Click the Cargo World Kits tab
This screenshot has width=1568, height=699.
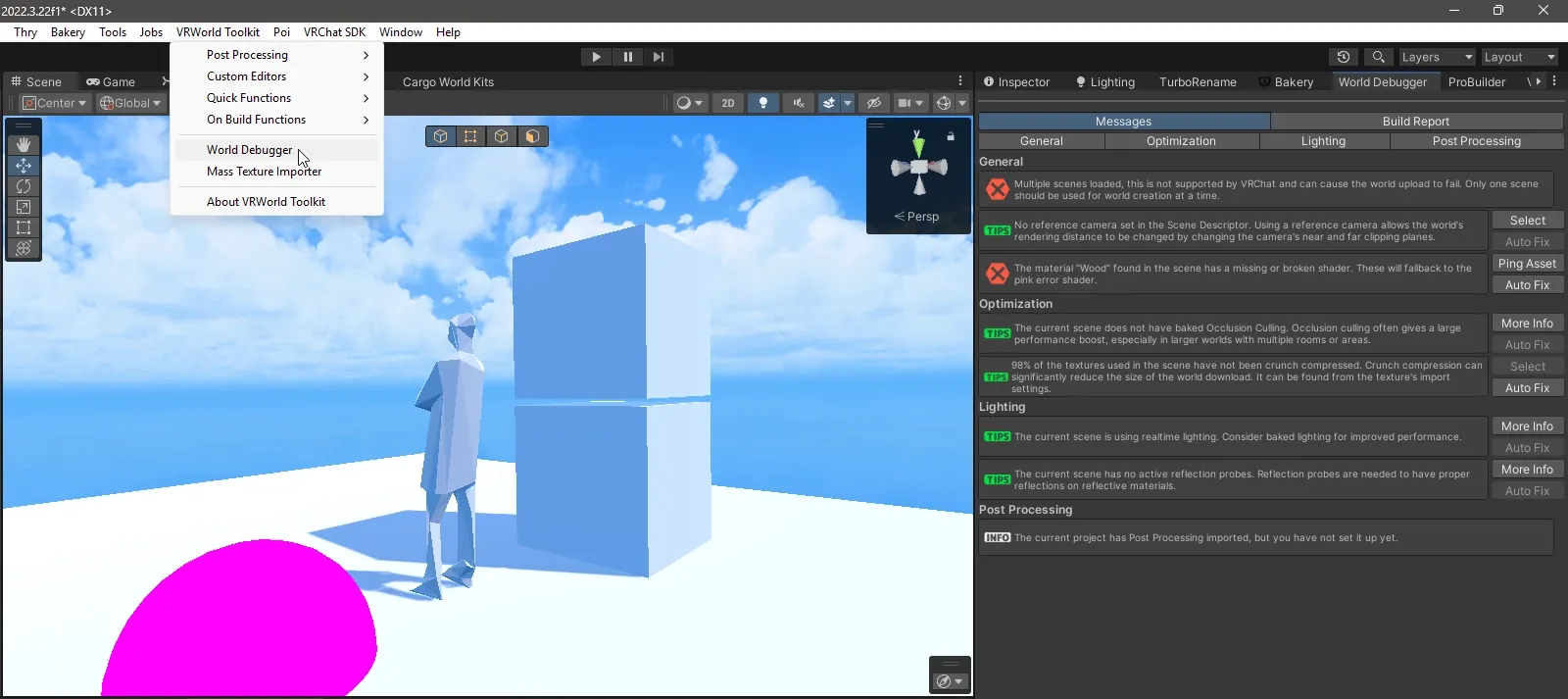click(448, 82)
